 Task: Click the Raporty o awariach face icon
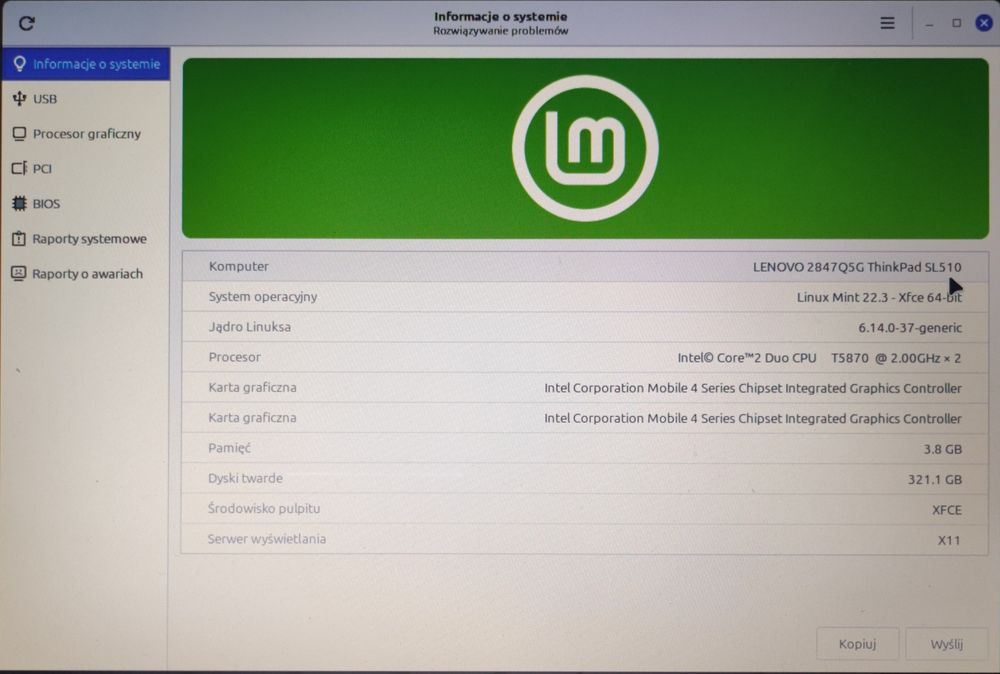(x=18, y=274)
